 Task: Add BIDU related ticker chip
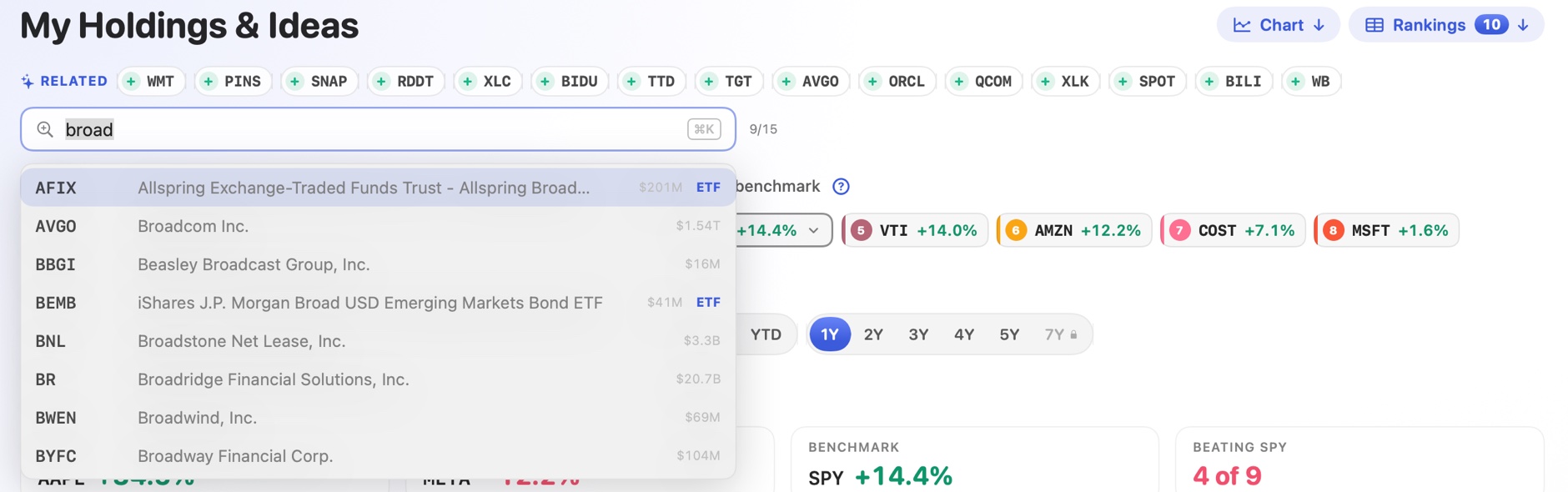(570, 81)
